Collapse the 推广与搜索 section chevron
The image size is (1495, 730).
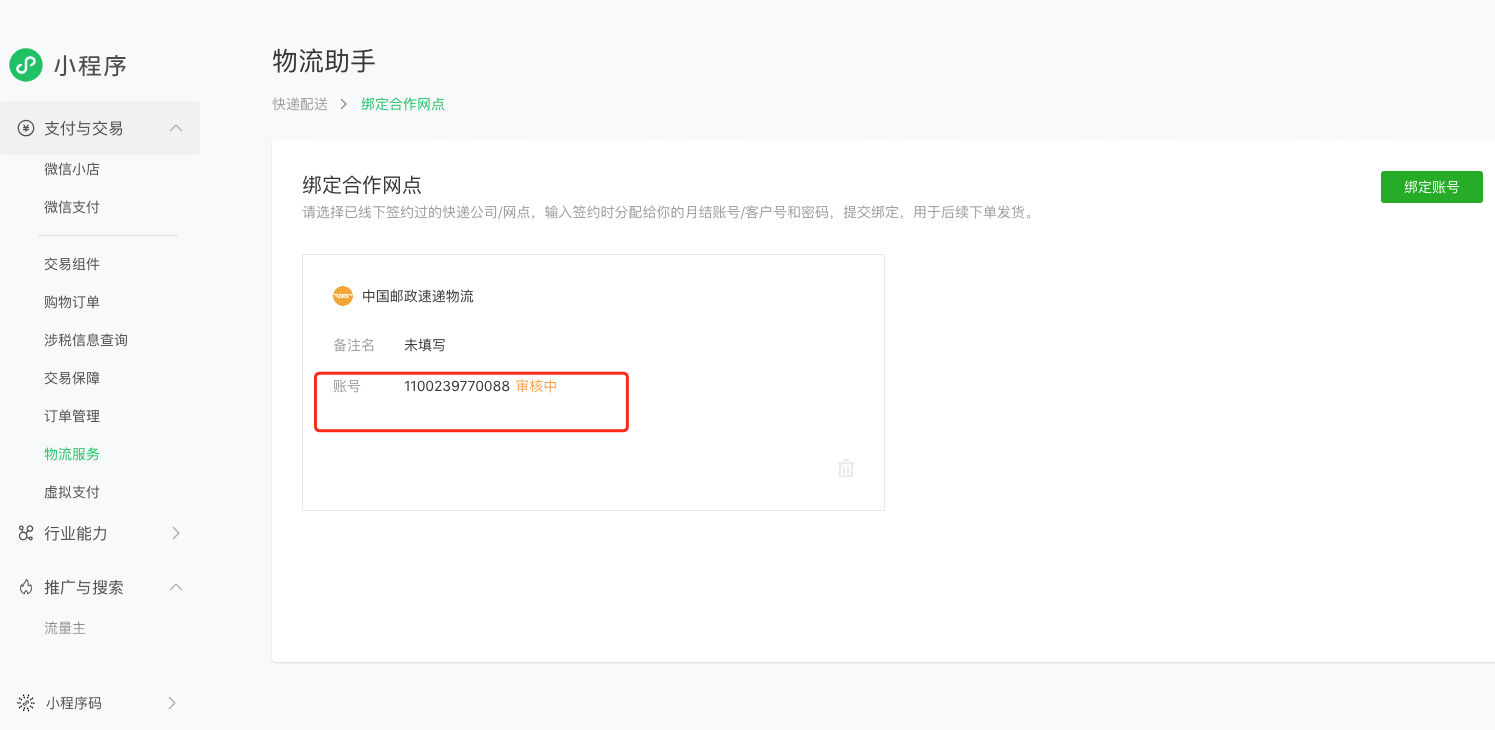[x=176, y=587]
